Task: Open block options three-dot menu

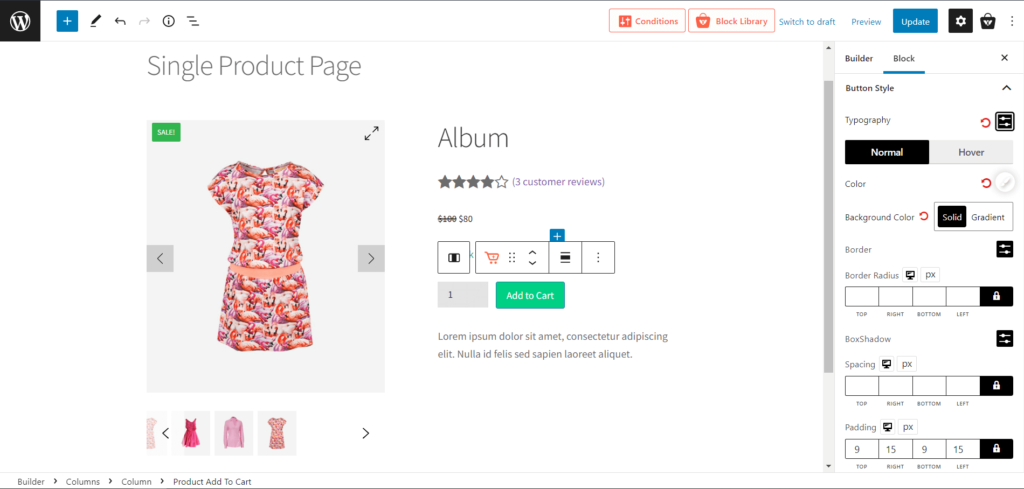Action: [x=598, y=257]
